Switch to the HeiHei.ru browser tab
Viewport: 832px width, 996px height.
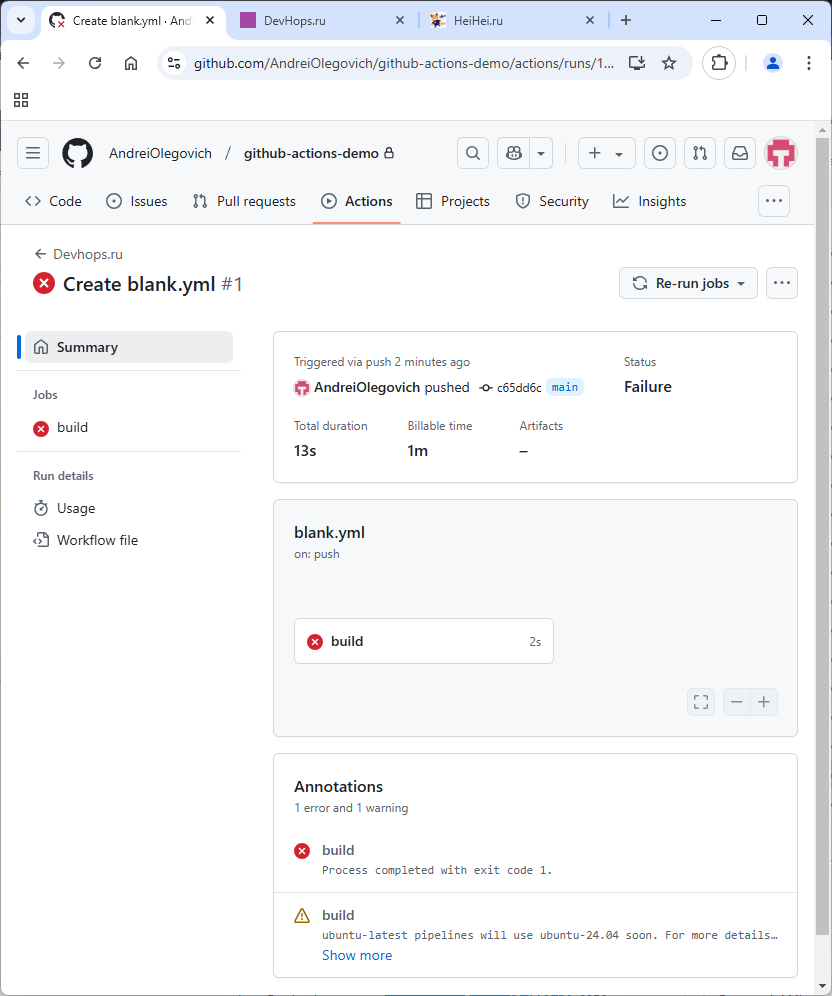pos(513,20)
